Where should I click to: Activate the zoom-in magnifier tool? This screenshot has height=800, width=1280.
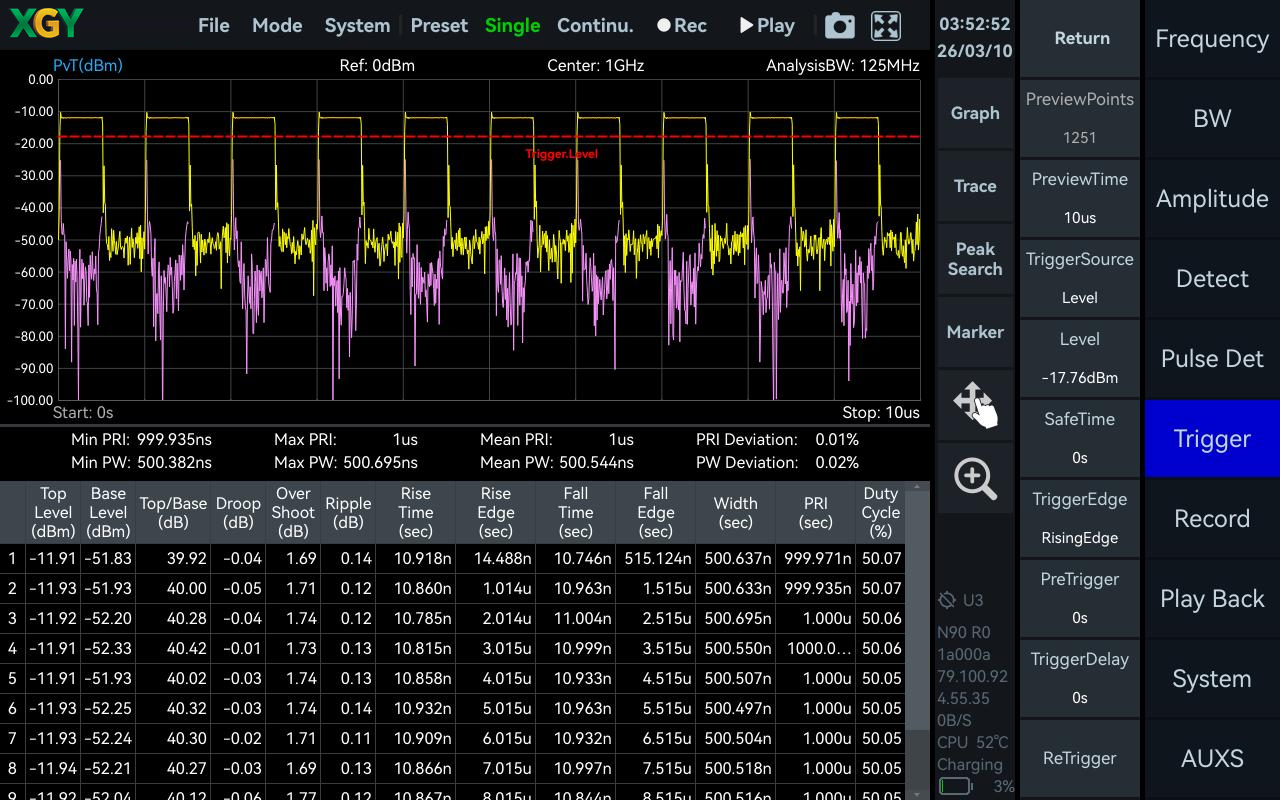(x=976, y=478)
